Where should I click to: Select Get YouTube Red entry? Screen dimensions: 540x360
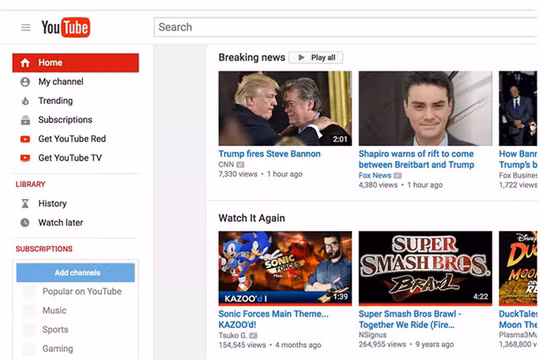(75, 139)
